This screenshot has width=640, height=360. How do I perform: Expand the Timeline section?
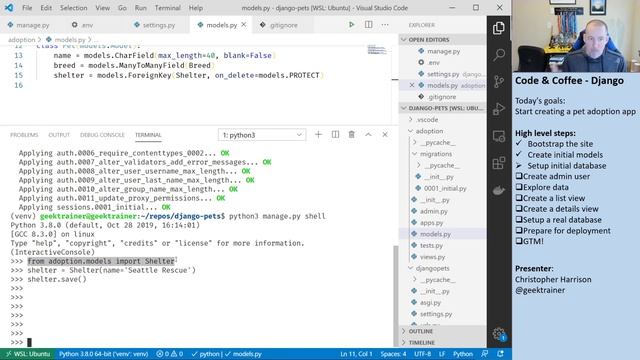(x=422, y=342)
